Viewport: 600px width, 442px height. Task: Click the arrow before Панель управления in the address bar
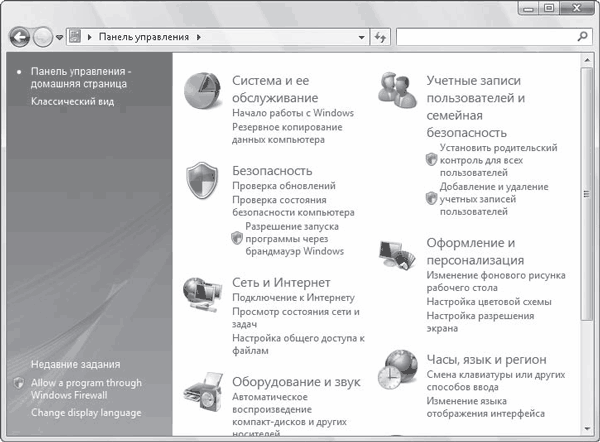click(x=90, y=37)
